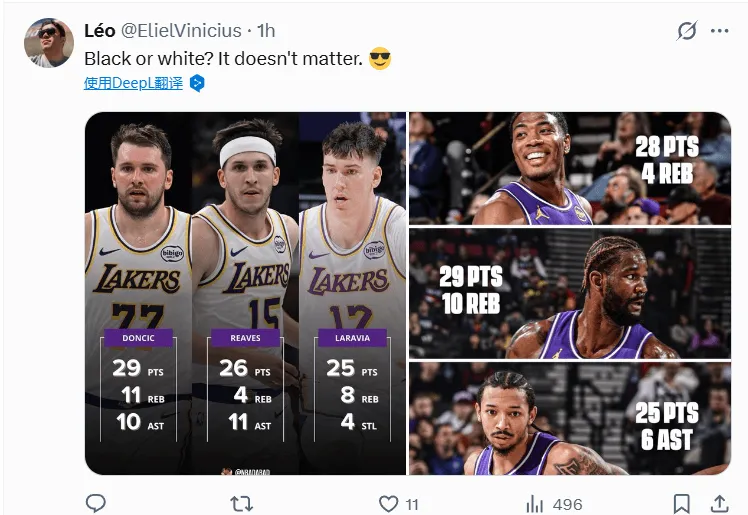
Task: Click the Grok explain-post icon
Action: [686, 31]
